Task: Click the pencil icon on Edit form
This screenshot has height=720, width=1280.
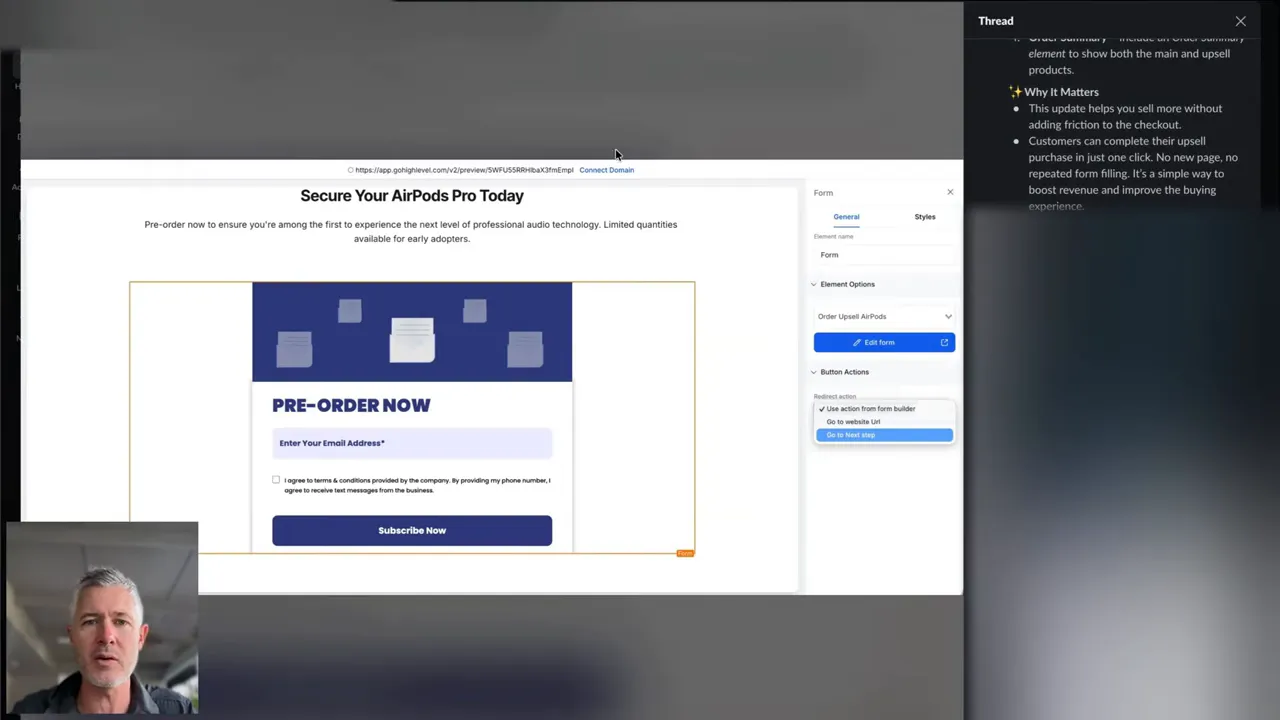Action: (857, 342)
